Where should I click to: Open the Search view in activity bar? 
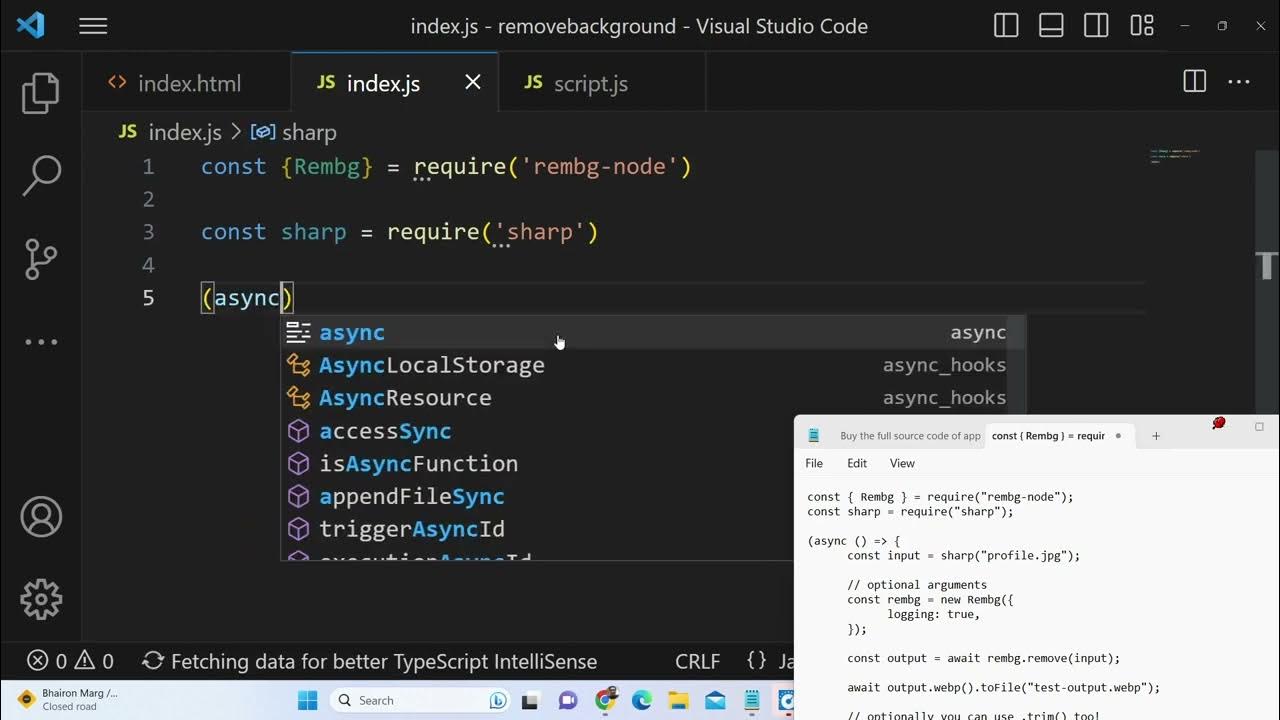pyautogui.click(x=41, y=175)
